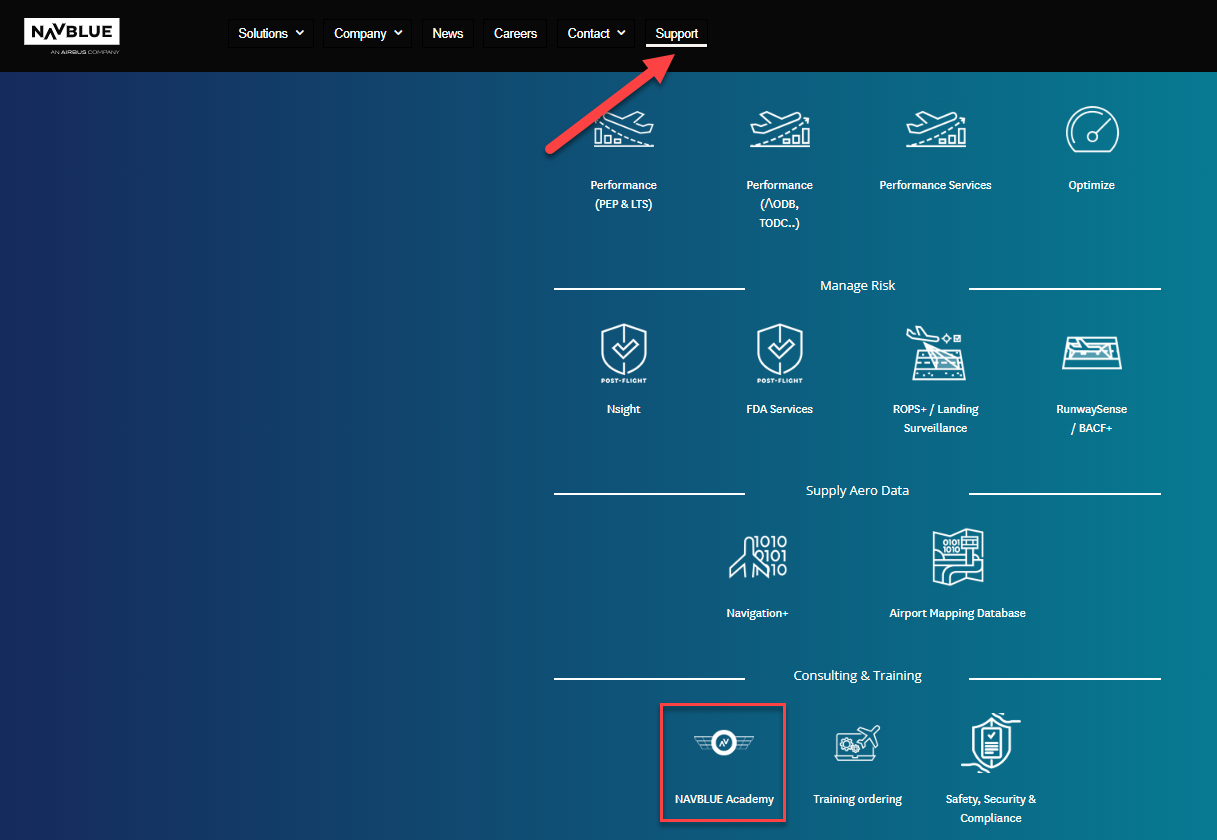Open the Training ordering laptop icon

(x=857, y=743)
